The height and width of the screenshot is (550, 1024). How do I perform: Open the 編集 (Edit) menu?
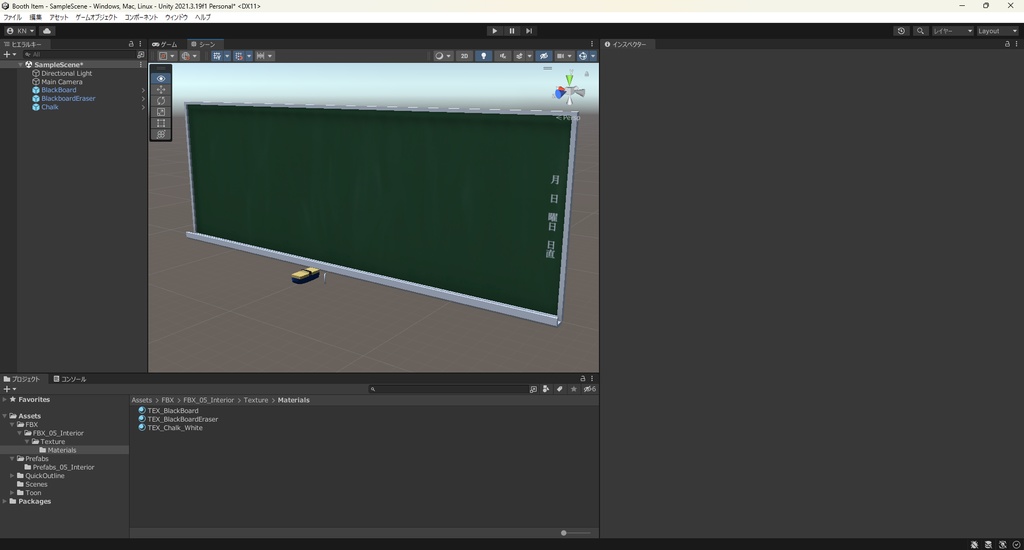tap(35, 17)
